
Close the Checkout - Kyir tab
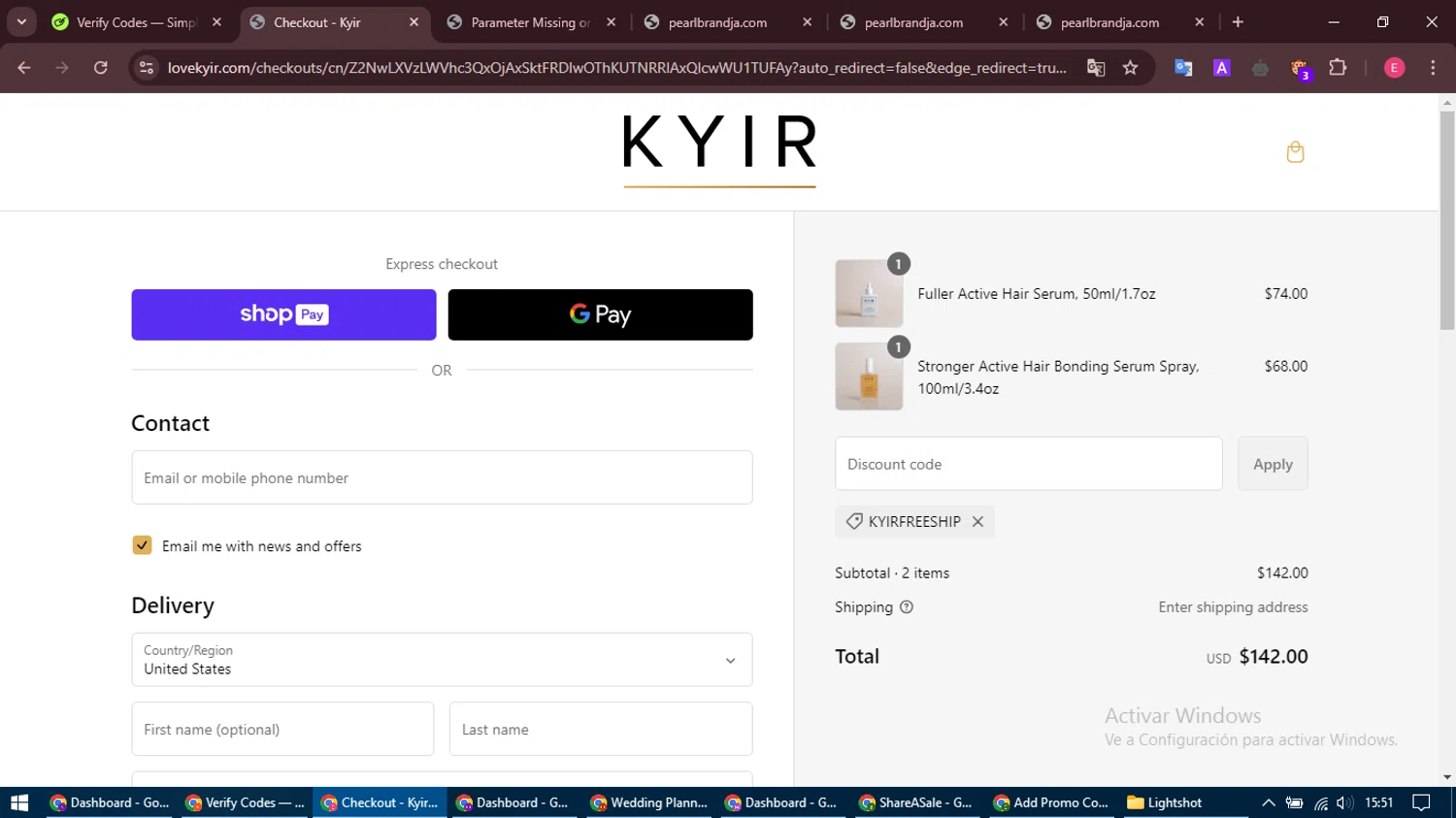[414, 22]
